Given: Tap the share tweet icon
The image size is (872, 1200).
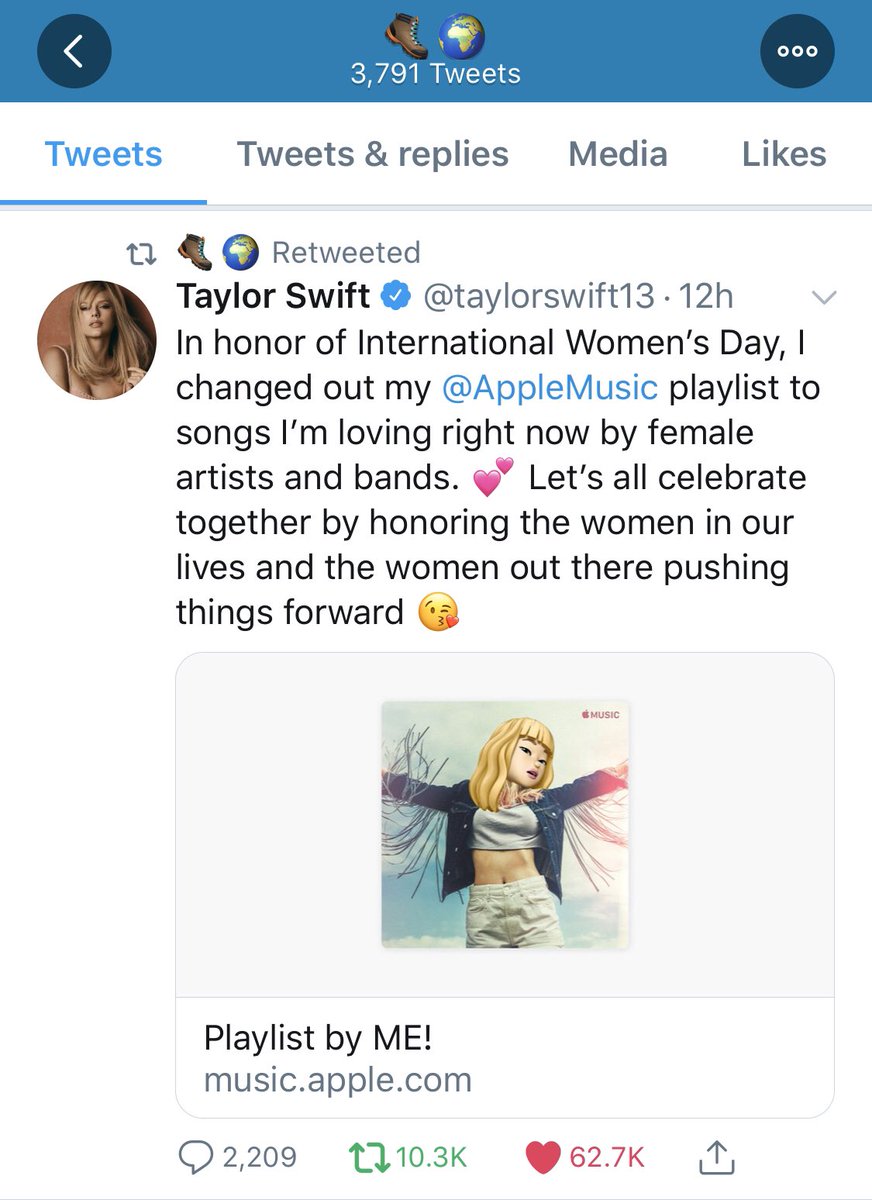Looking at the screenshot, I should point(715,1157).
